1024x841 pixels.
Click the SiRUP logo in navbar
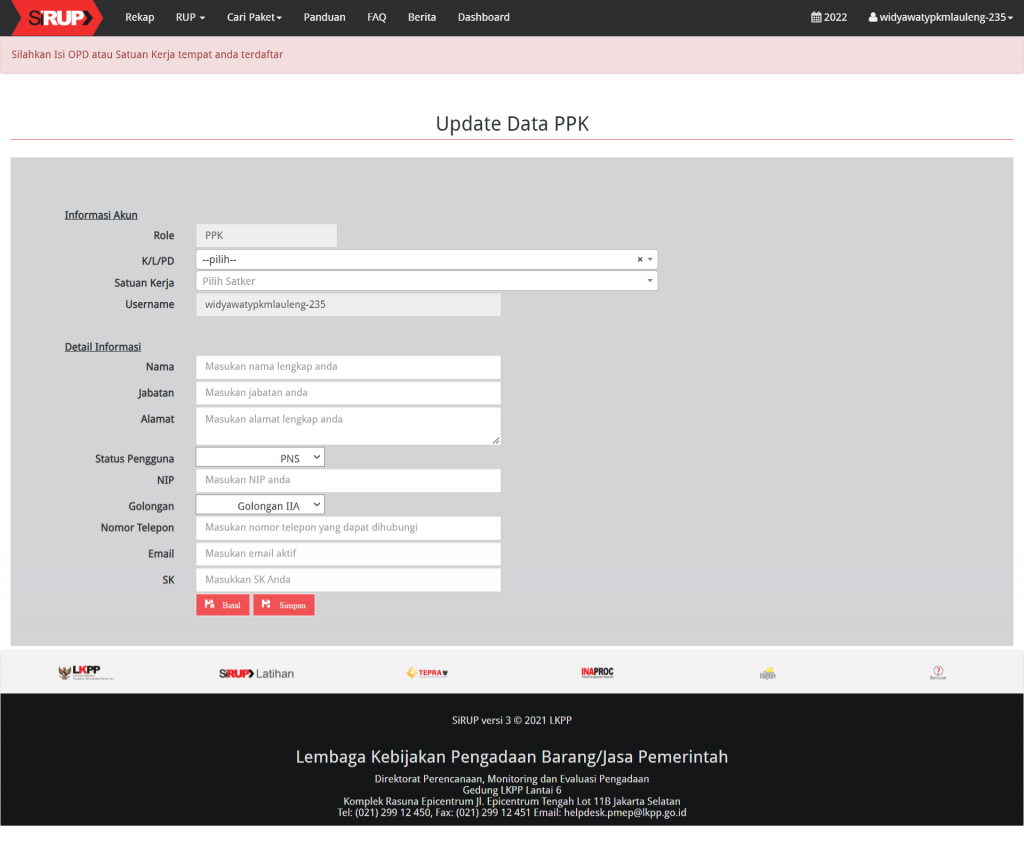[64, 17]
